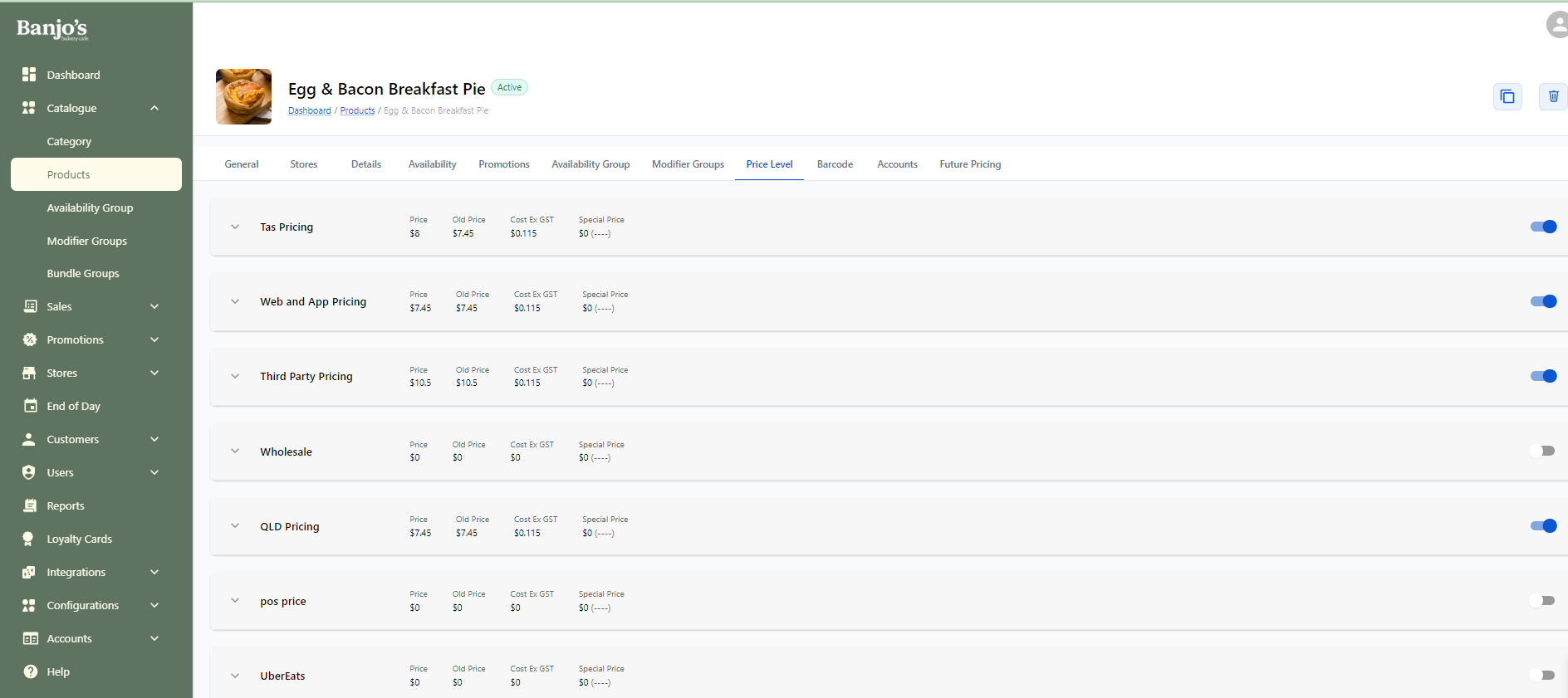Enable the Wholesale price level toggle
The height and width of the screenshot is (698, 1568).
(x=1543, y=452)
